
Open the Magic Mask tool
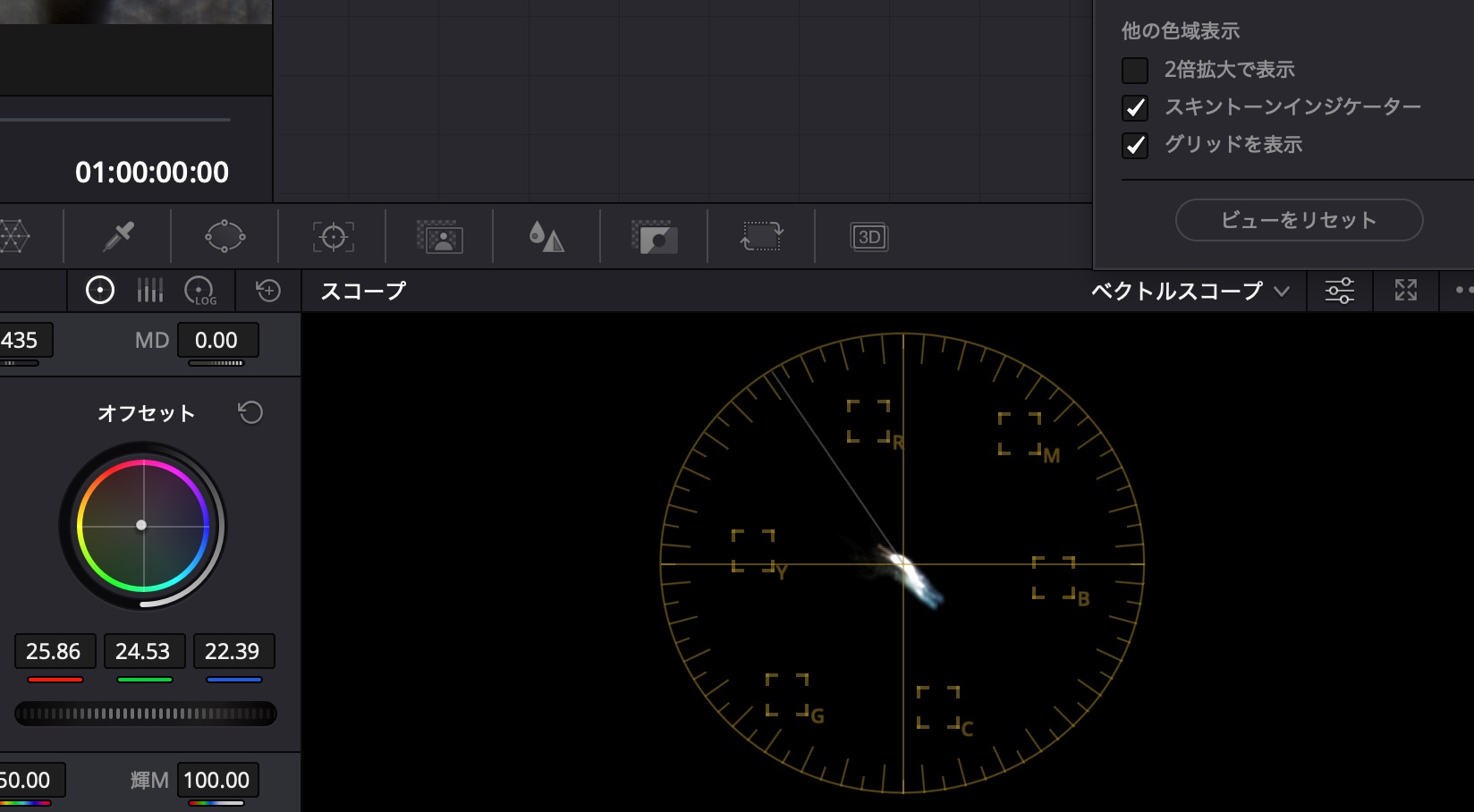(439, 237)
